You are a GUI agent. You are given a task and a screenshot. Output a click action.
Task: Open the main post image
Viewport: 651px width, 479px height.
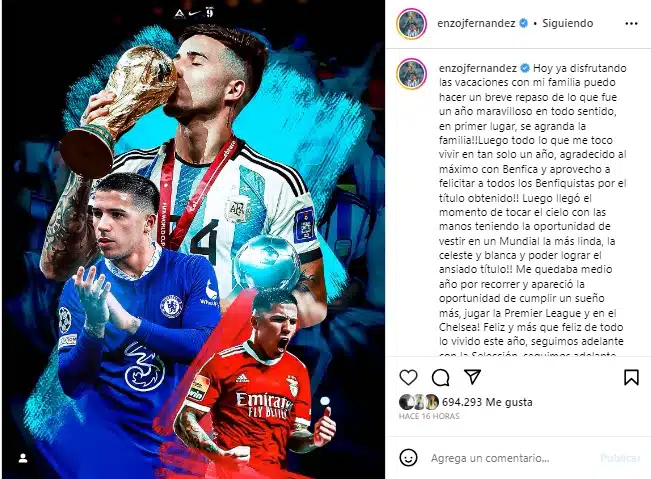coord(193,240)
